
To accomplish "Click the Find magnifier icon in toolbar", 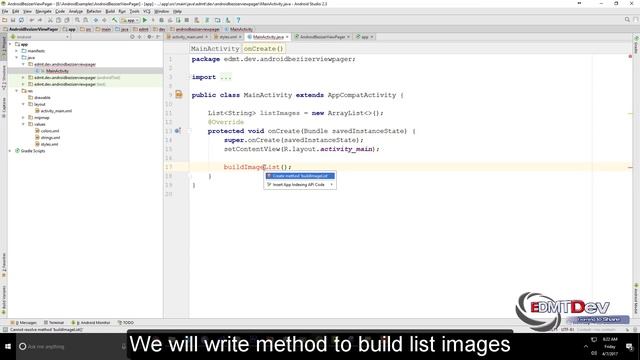I will [77, 20].
